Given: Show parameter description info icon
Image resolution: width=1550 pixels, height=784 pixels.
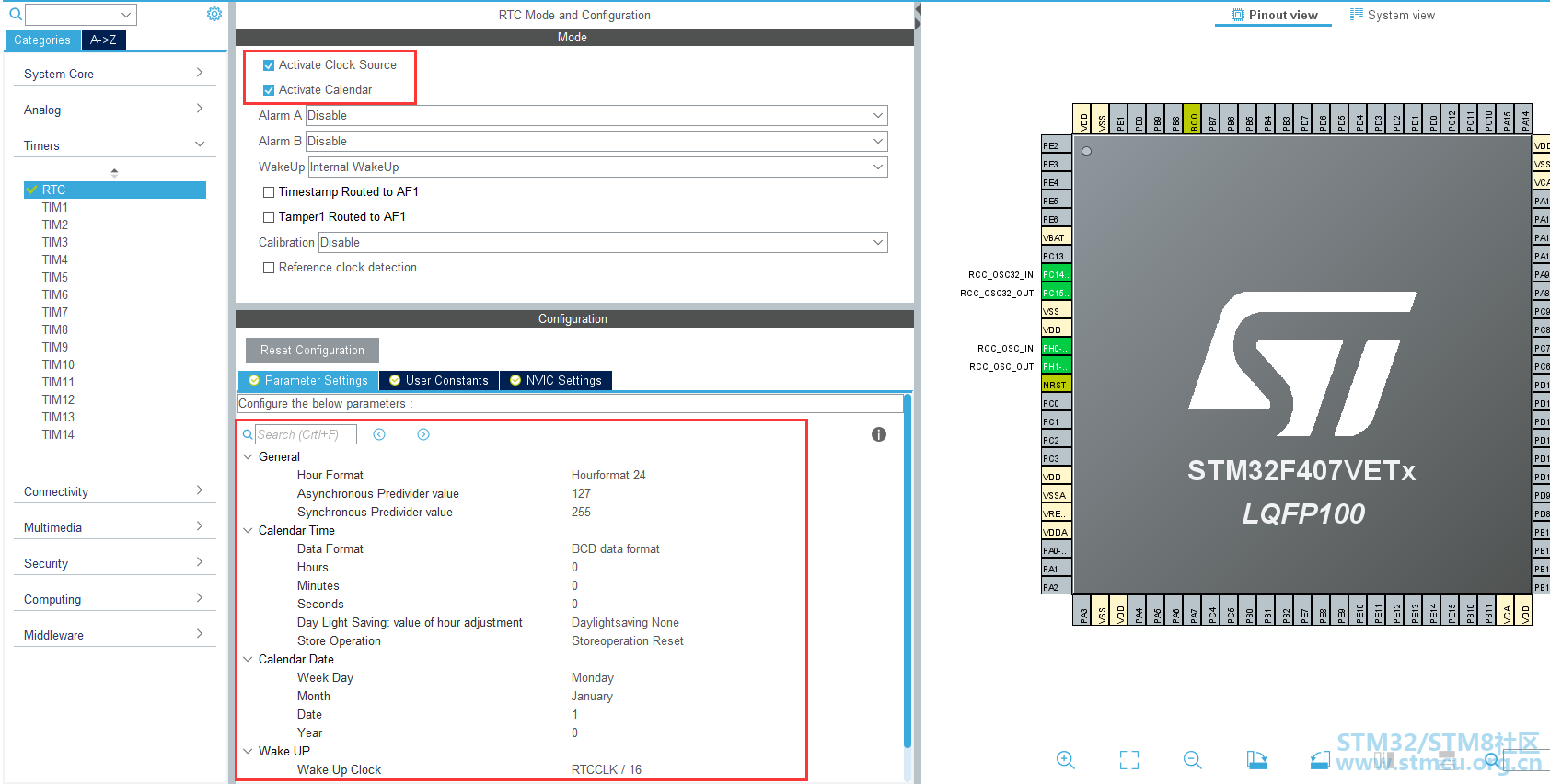Looking at the screenshot, I should click(x=879, y=434).
